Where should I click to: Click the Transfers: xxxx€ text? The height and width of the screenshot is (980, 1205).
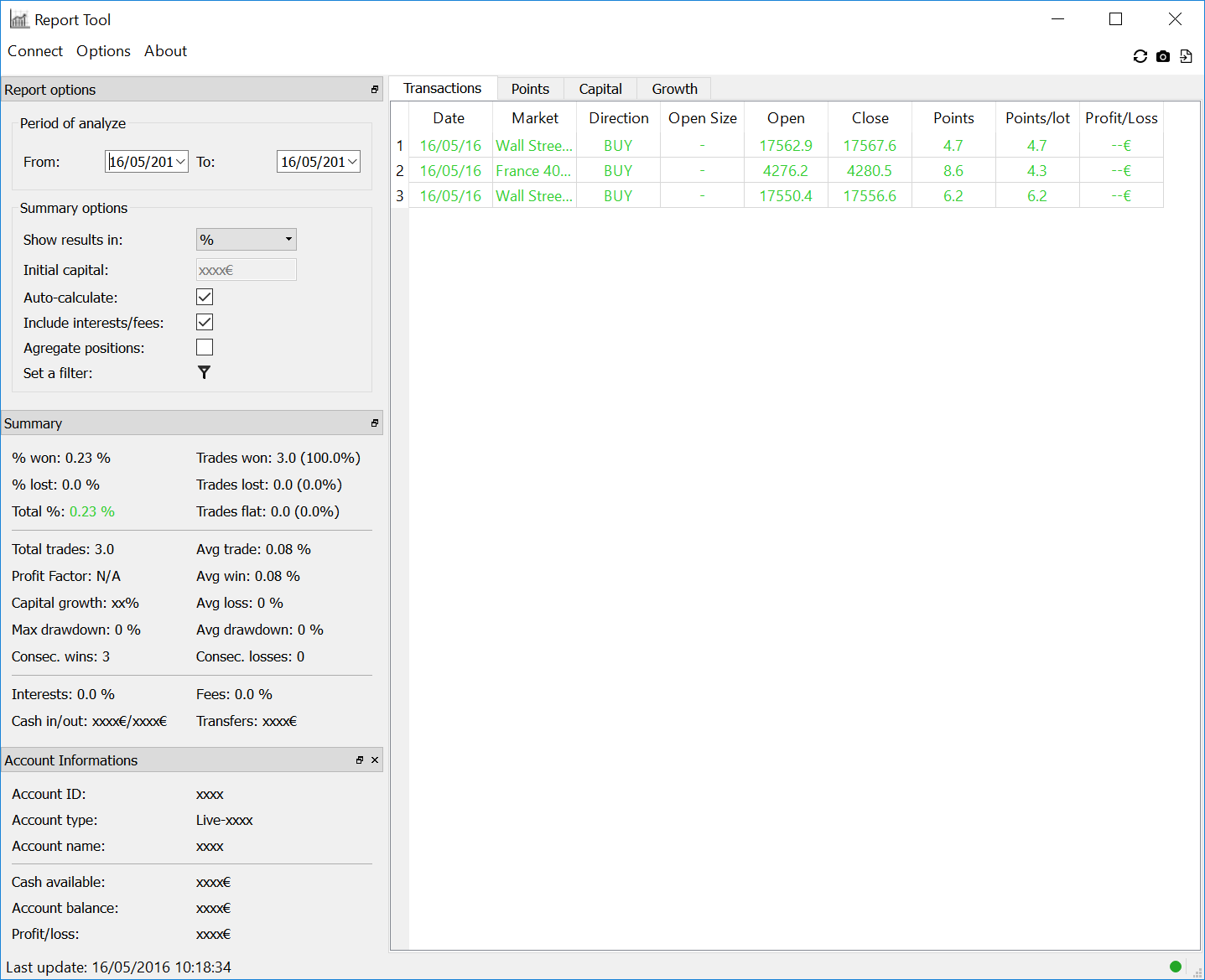[x=247, y=721]
